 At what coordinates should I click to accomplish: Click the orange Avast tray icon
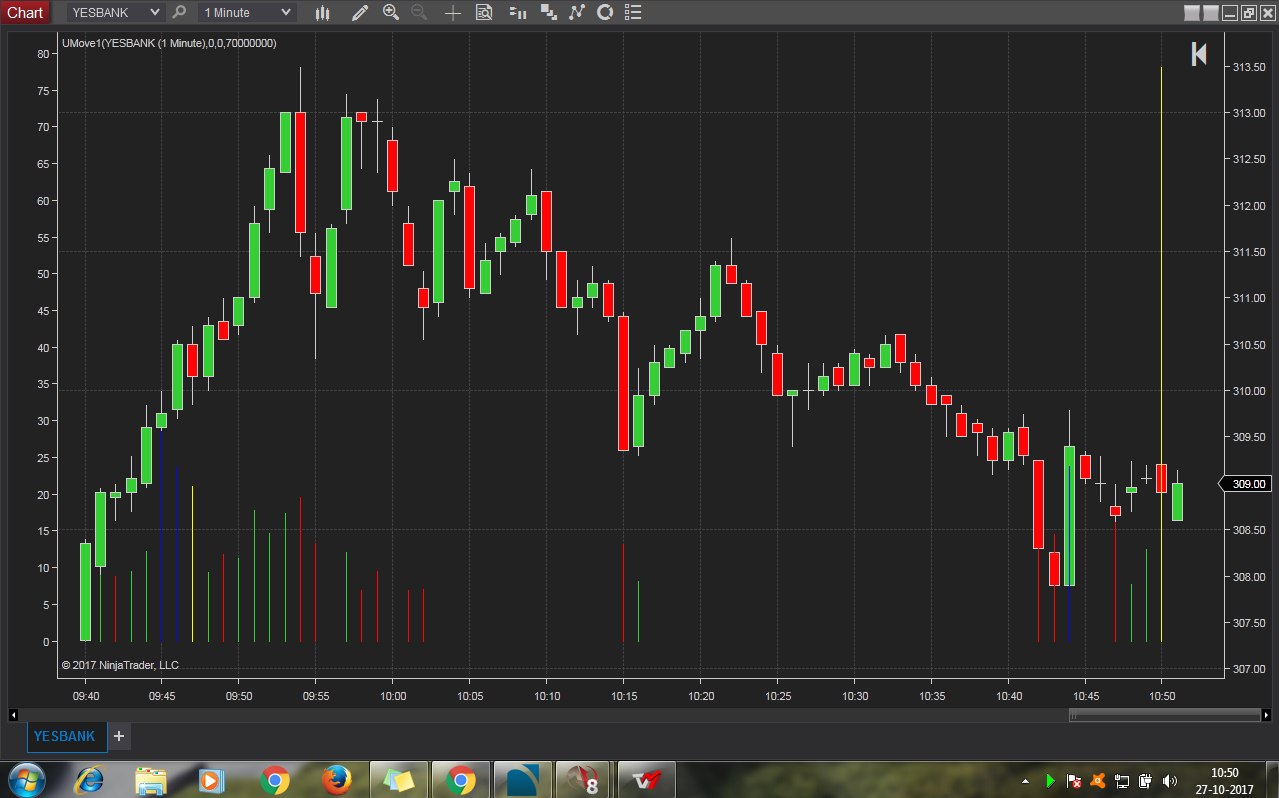1097,780
